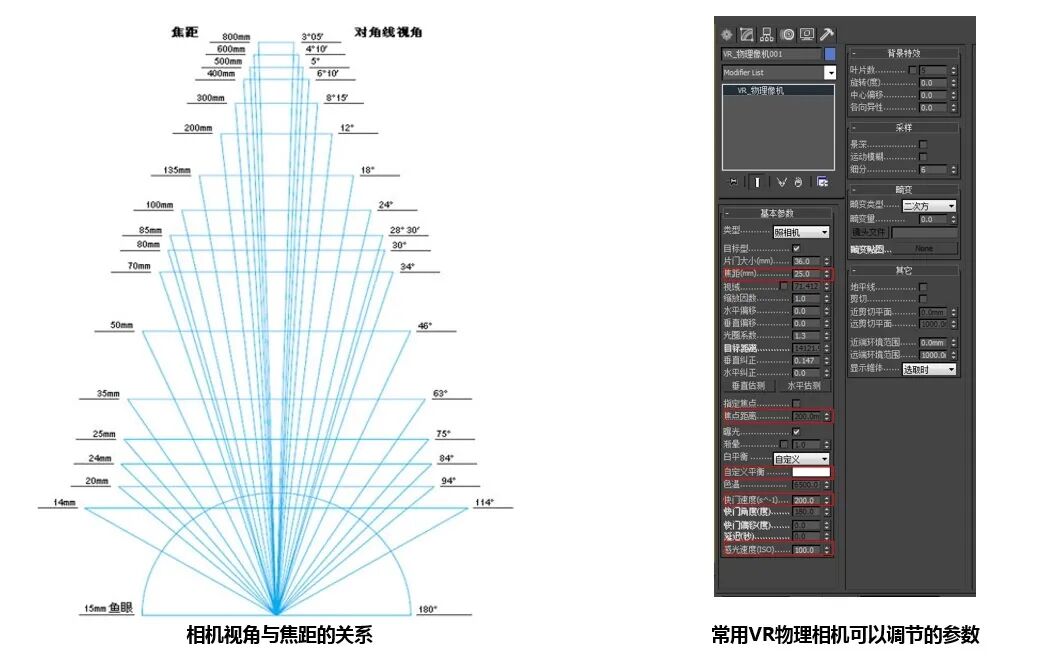Click the 垂直纠正 value field
The height and width of the screenshot is (666, 1051).
[x=807, y=360]
